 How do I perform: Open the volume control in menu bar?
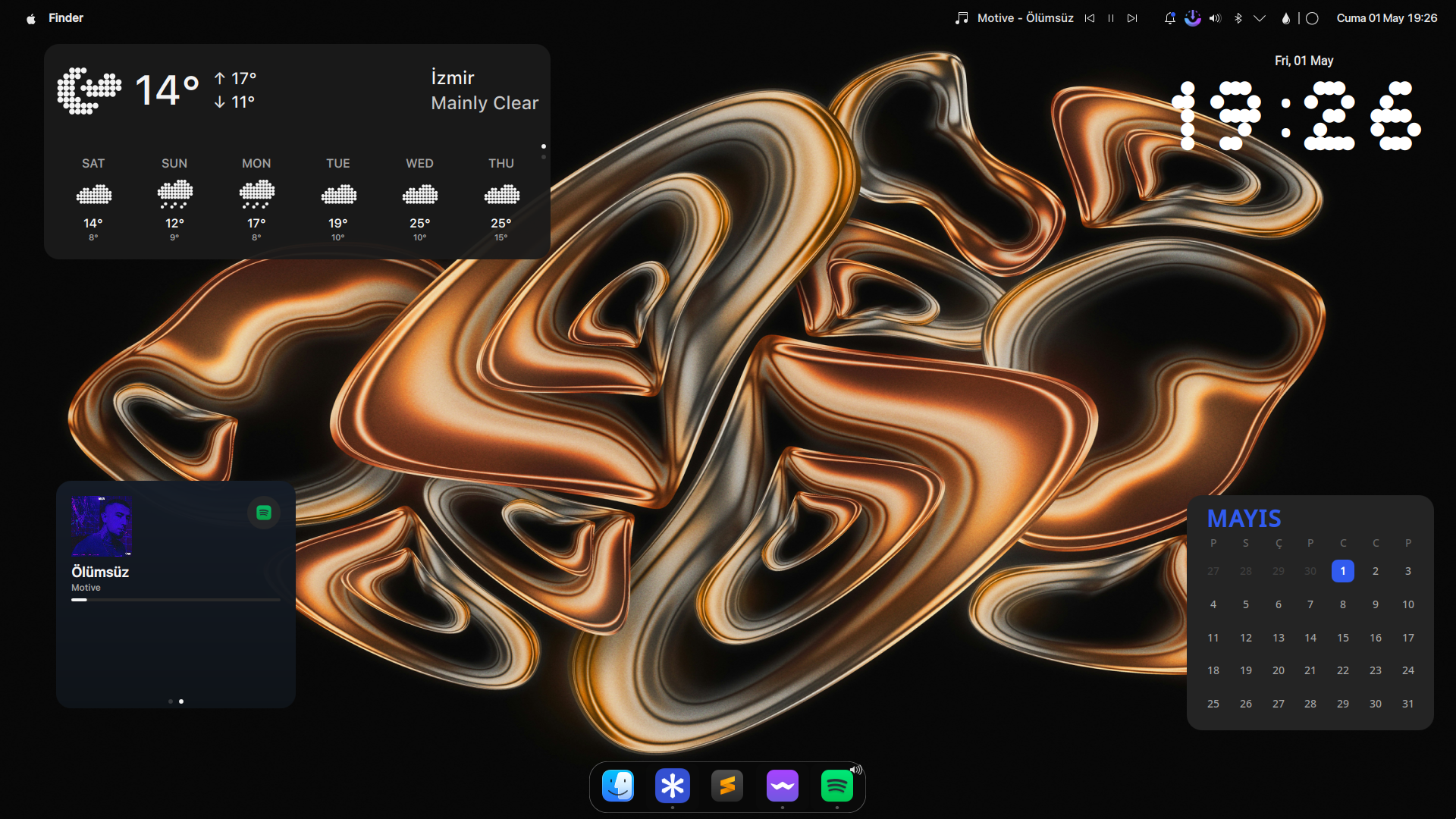(x=1216, y=18)
